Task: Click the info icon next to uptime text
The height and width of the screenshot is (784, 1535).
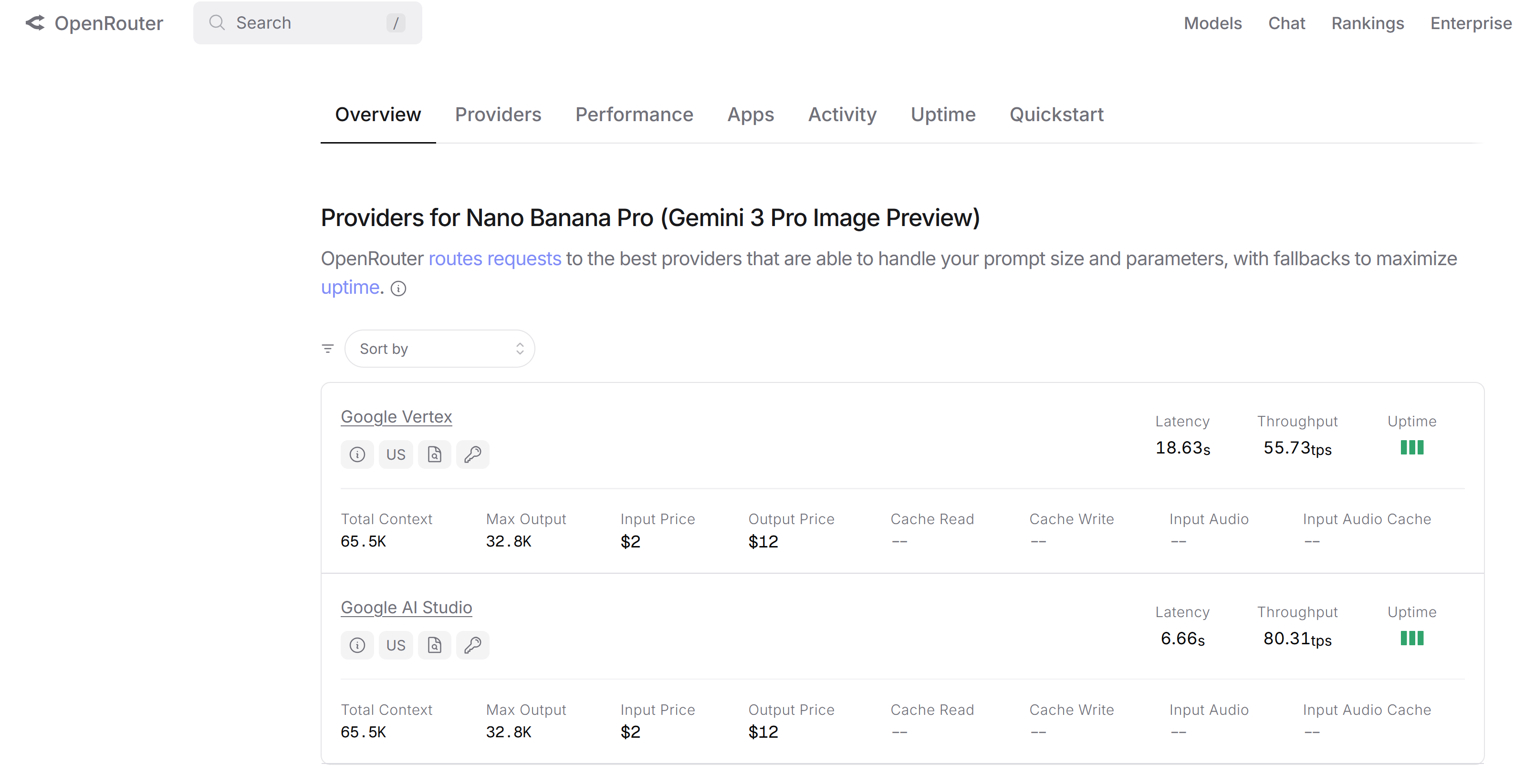Action: [398, 289]
